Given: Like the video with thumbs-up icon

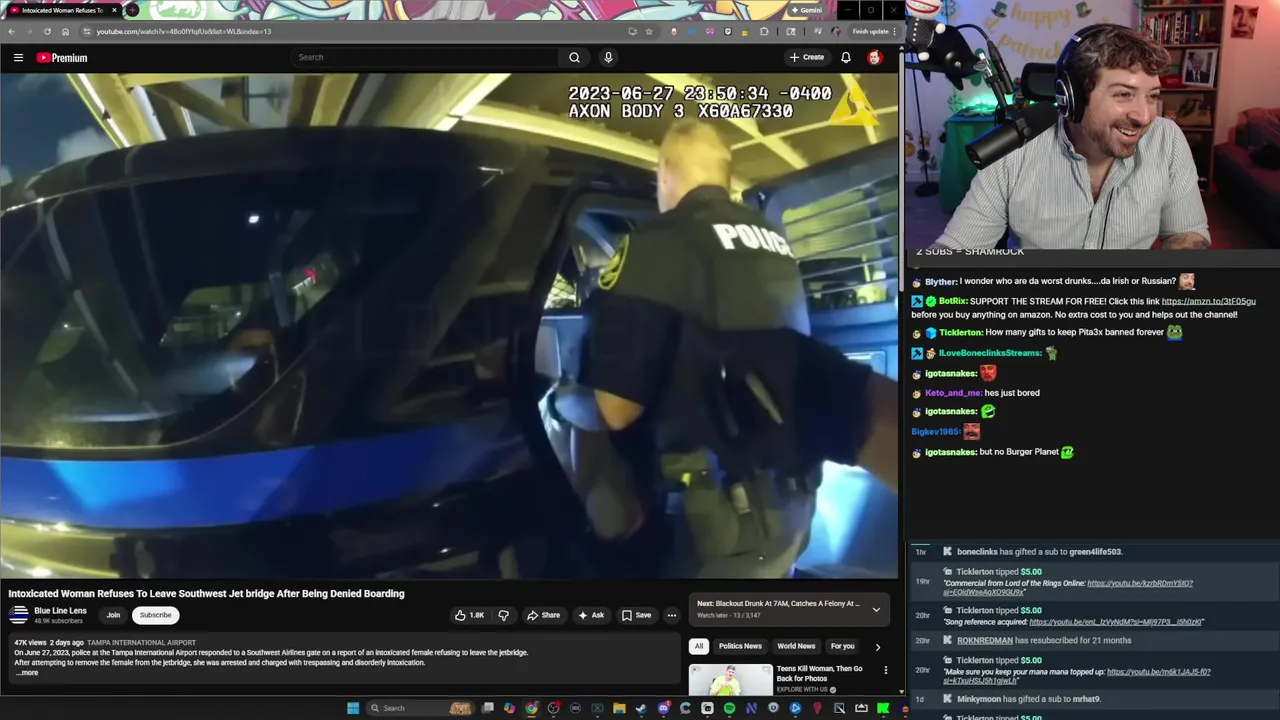Looking at the screenshot, I should click(469, 615).
